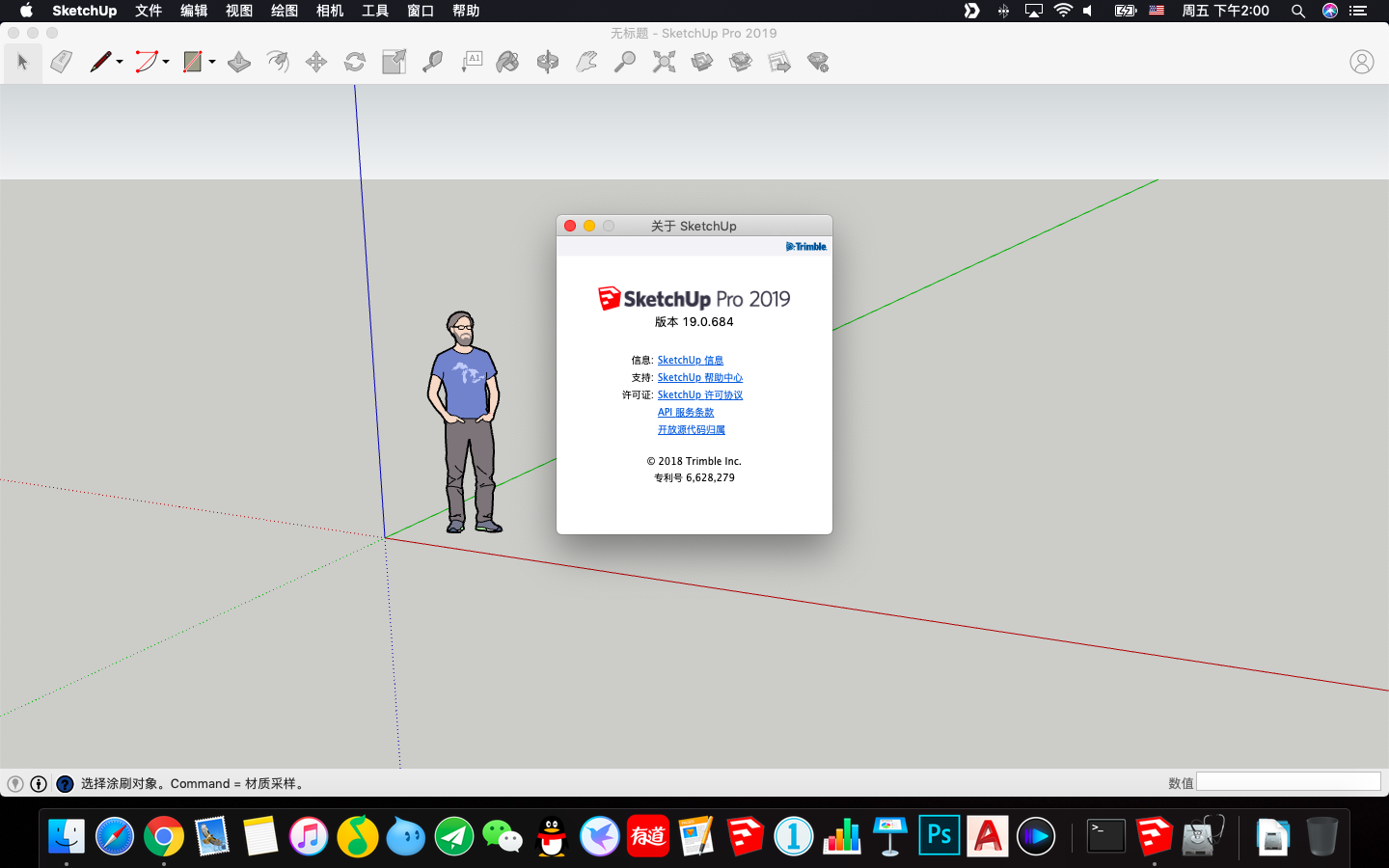Open the 工具 menu
Viewport: 1389px width, 868px height.
click(375, 11)
